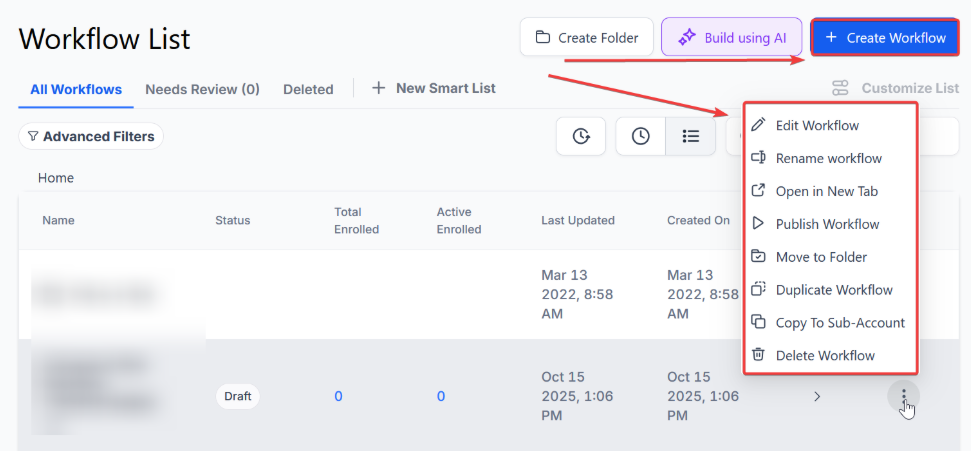Open the Deleted tab
Screen dimensions: 971x451
[308, 89]
